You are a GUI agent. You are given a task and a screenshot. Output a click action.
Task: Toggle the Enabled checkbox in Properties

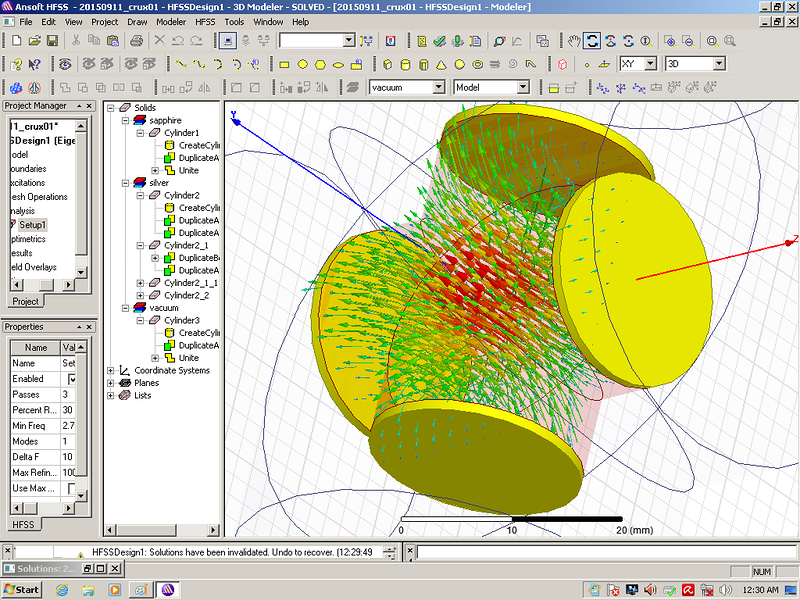[x=72, y=379]
